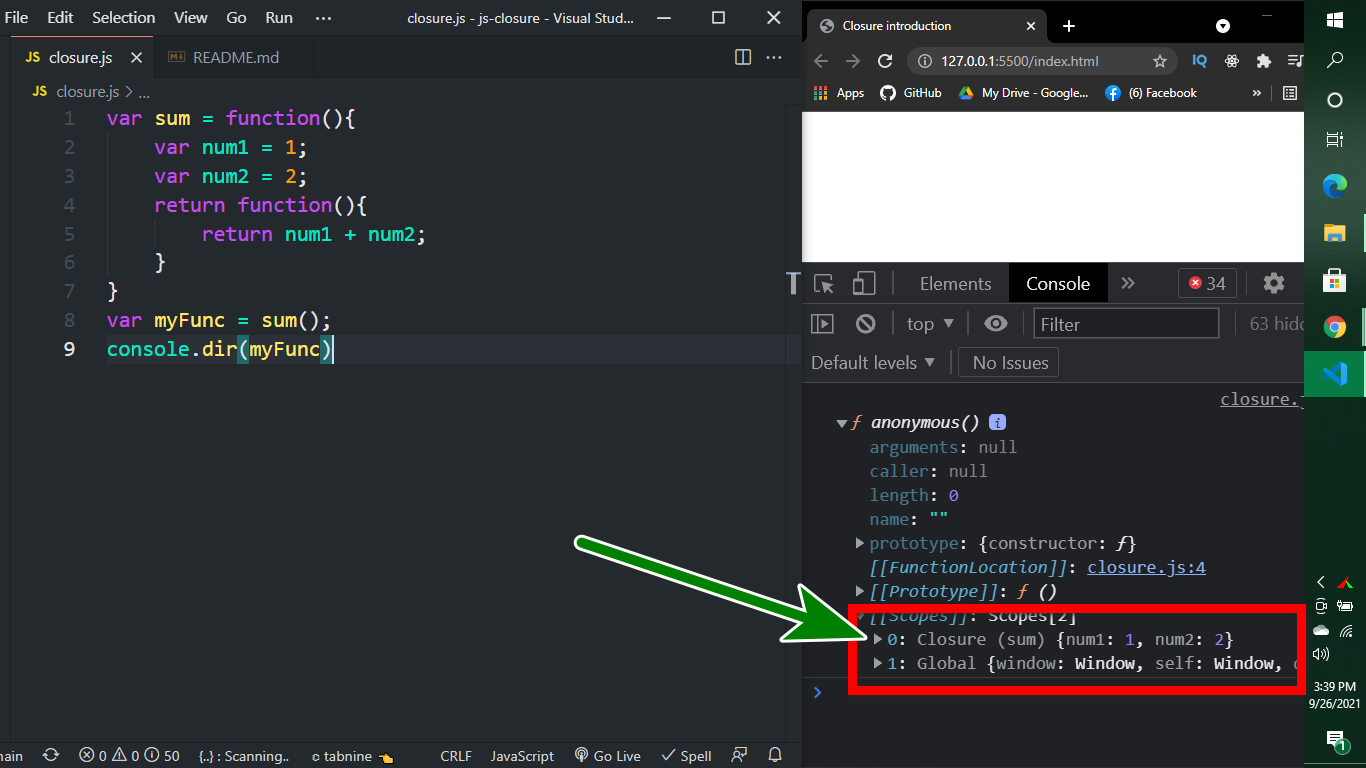This screenshot has width=1366, height=768.
Task: Show more VS Code menus ellipsis
Action: (x=323, y=18)
